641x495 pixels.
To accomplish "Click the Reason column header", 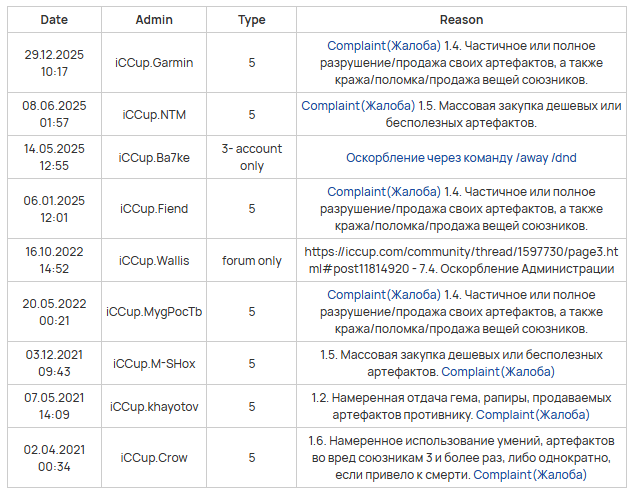I will (x=460, y=20).
